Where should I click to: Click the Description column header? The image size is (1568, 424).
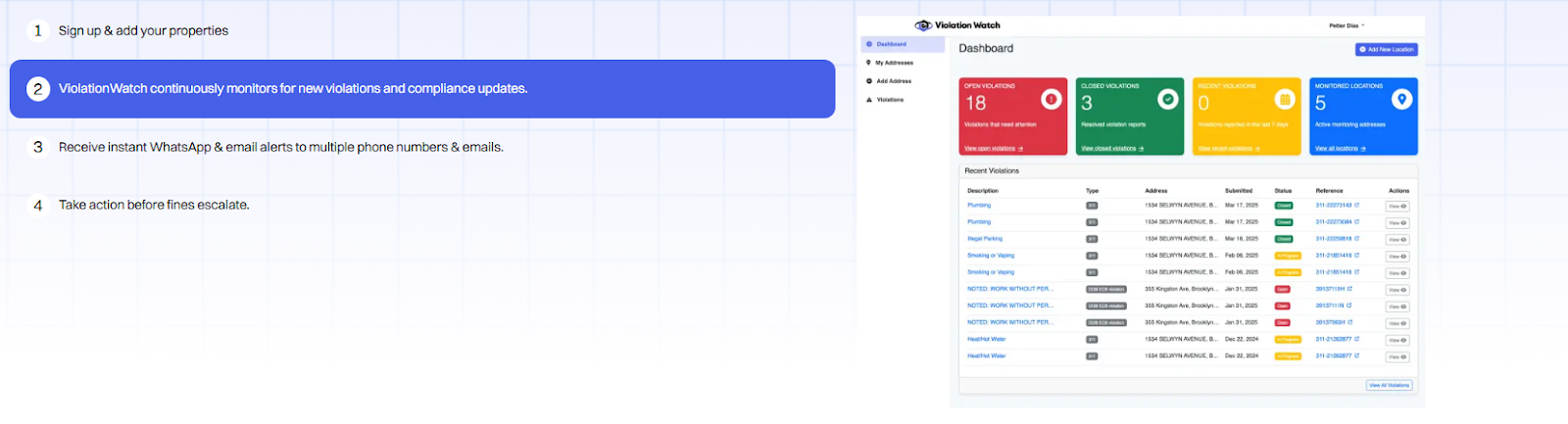983,191
